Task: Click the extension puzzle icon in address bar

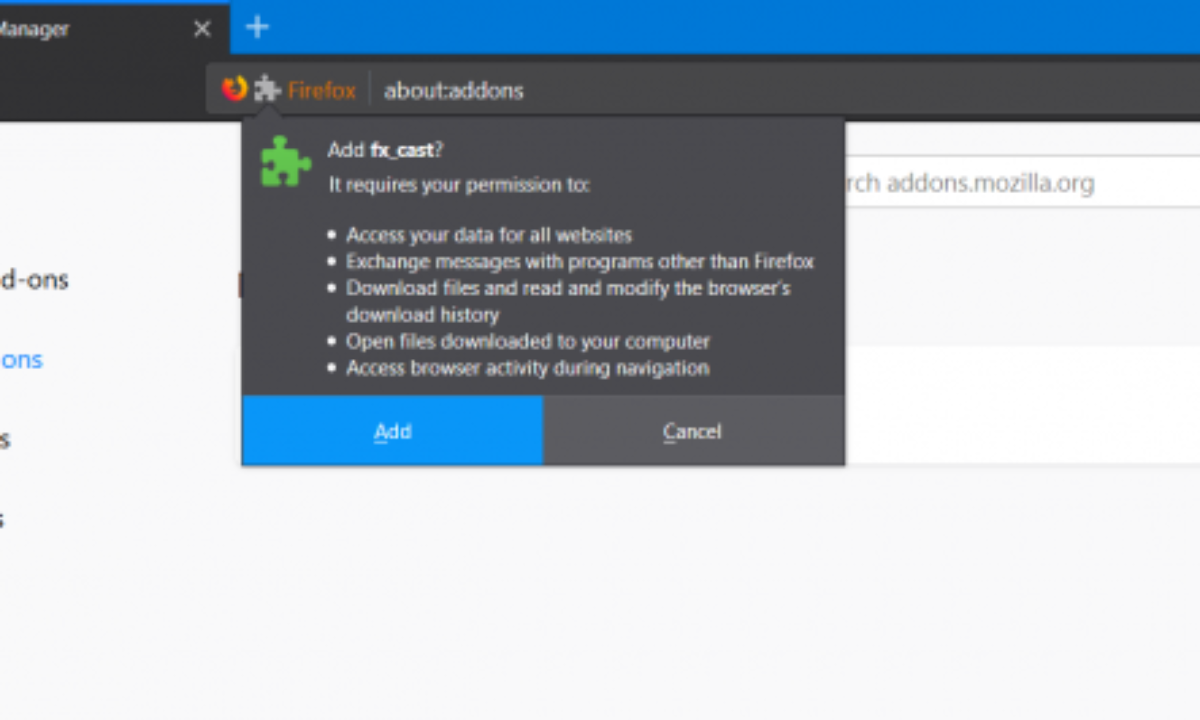Action: (x=267, y=90)
